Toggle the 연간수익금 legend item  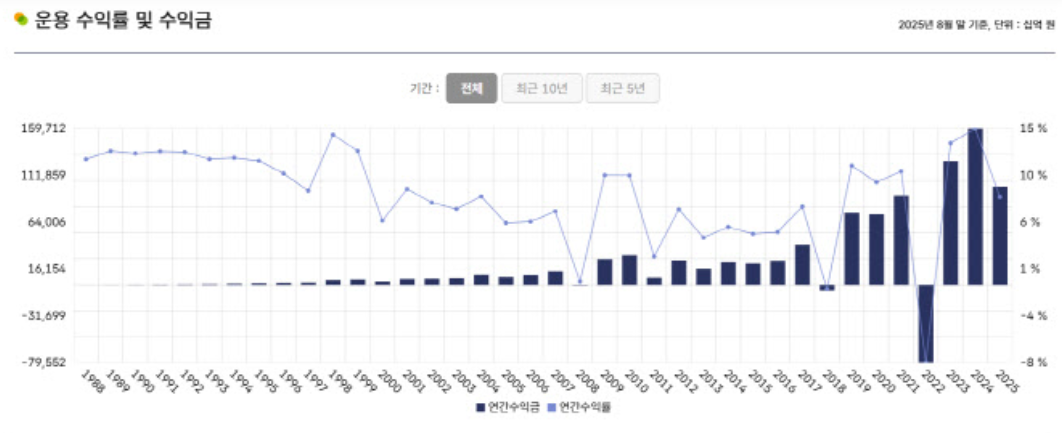(x=508, y=407)
